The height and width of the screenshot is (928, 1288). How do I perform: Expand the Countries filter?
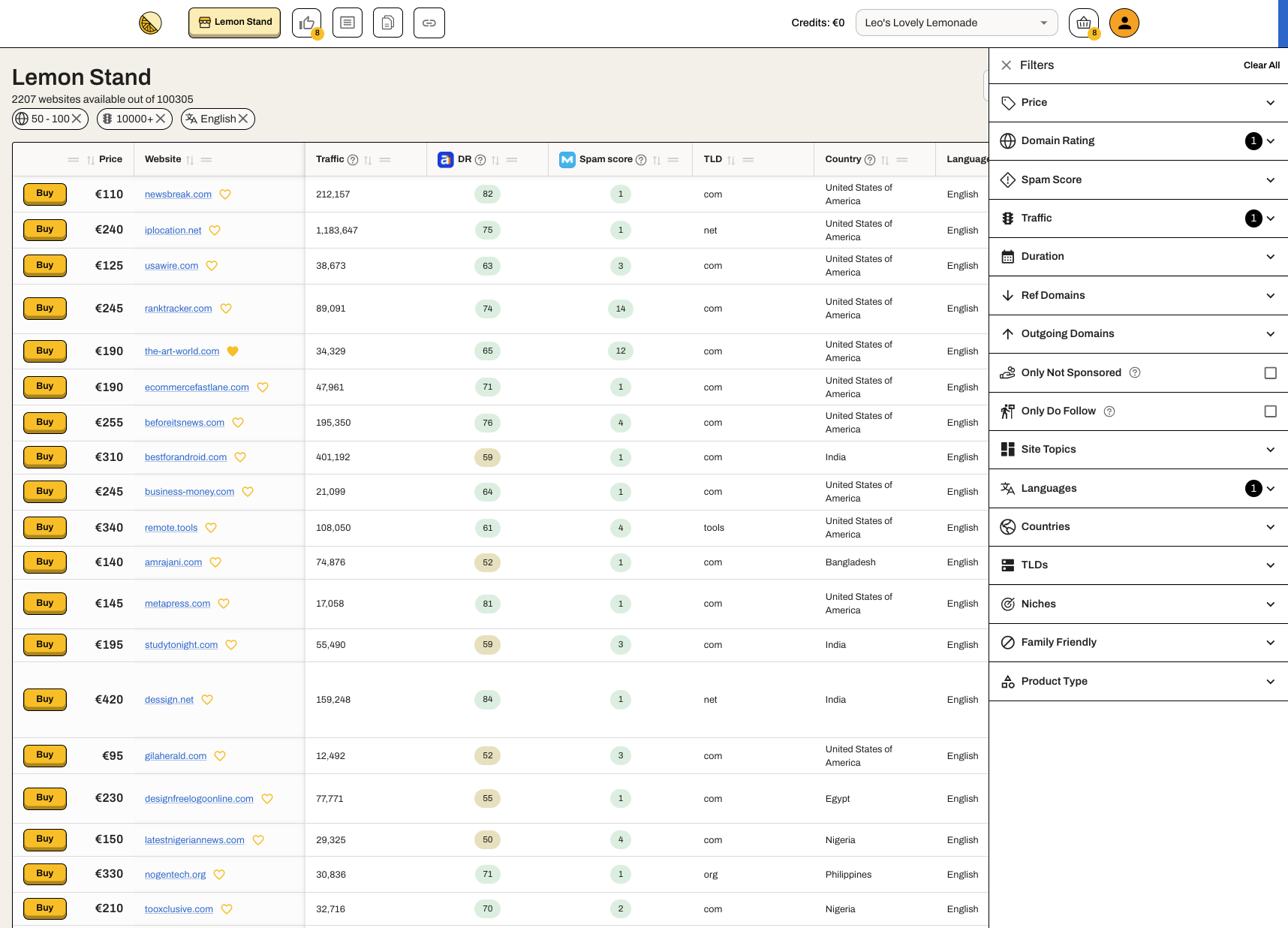click(1139, 527)
